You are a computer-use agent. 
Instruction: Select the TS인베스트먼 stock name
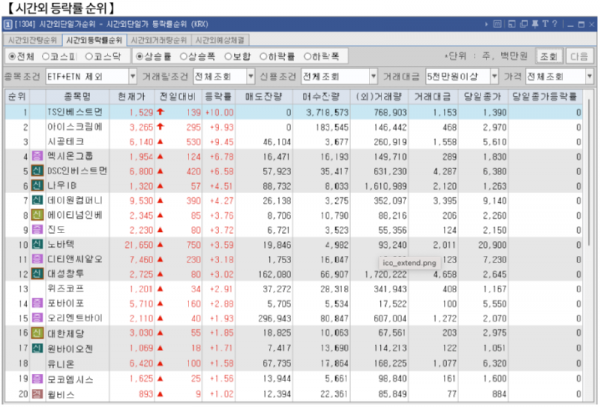click(75, 112)
